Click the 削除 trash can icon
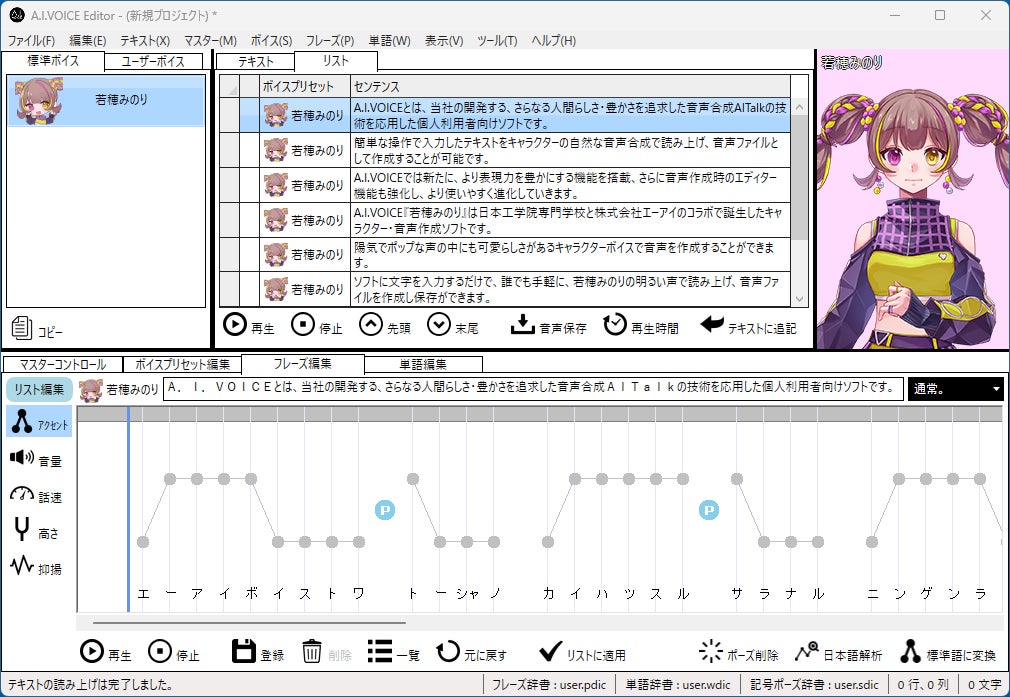1010x697 pixels. tap(312, 651)
